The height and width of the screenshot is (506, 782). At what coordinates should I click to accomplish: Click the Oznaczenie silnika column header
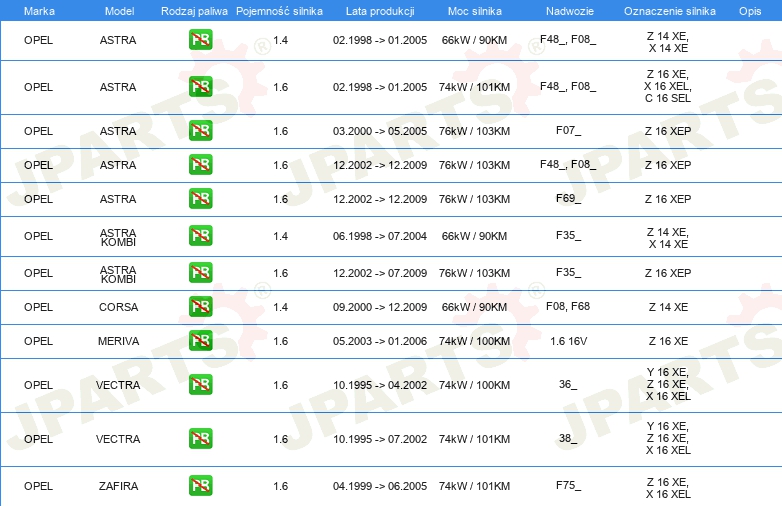click(669, 11)
